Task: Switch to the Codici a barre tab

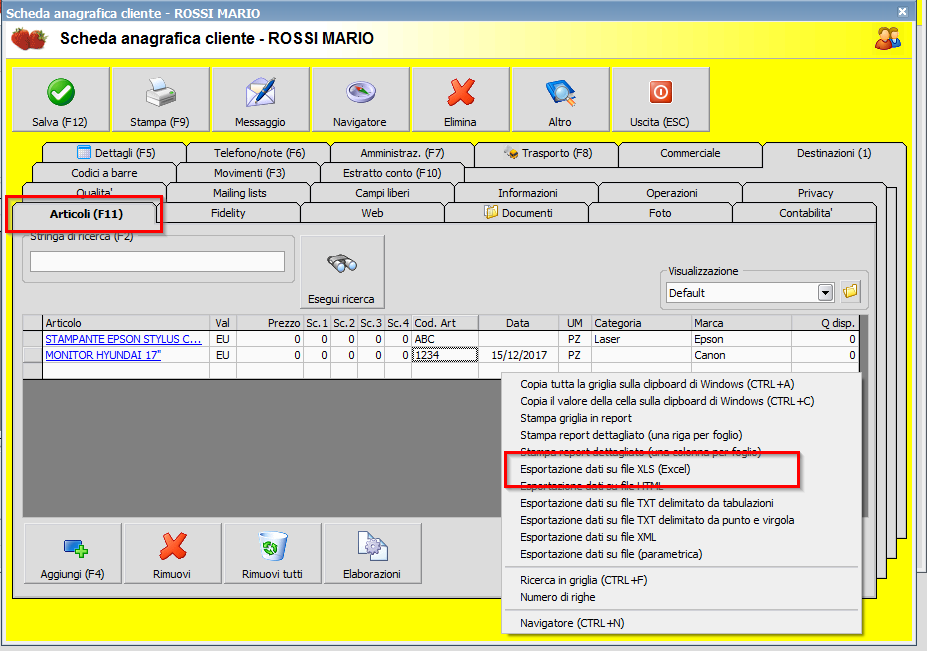Action: tap(104, 173)
